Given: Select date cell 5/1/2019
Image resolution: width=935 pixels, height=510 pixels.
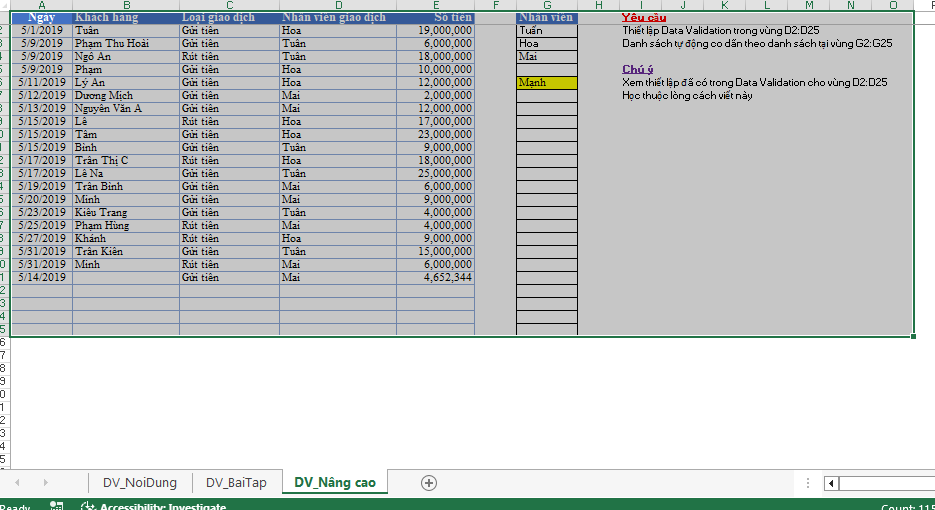Looking at the screenshot, I should point(42,30).
